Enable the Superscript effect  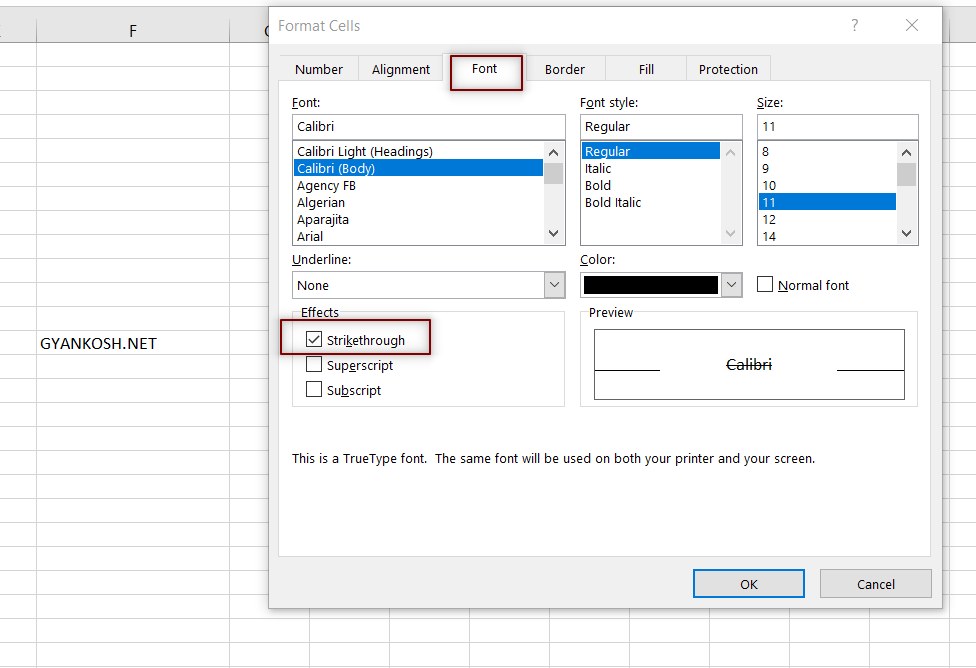click(x=313, y=365)
